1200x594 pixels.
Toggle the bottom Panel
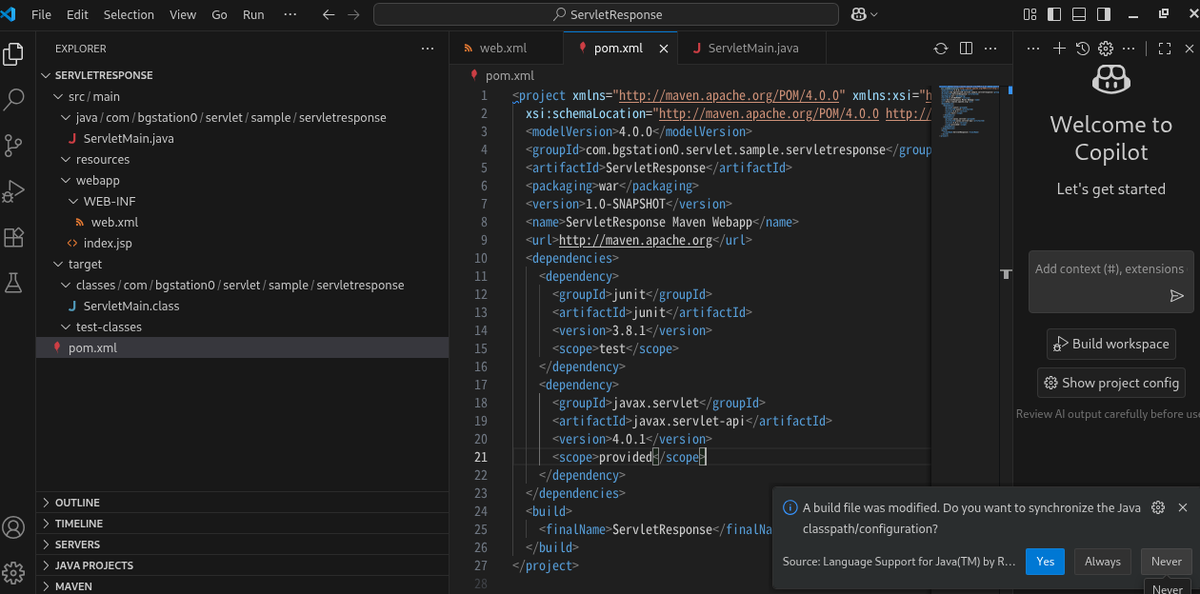(x=1079, y=15)
